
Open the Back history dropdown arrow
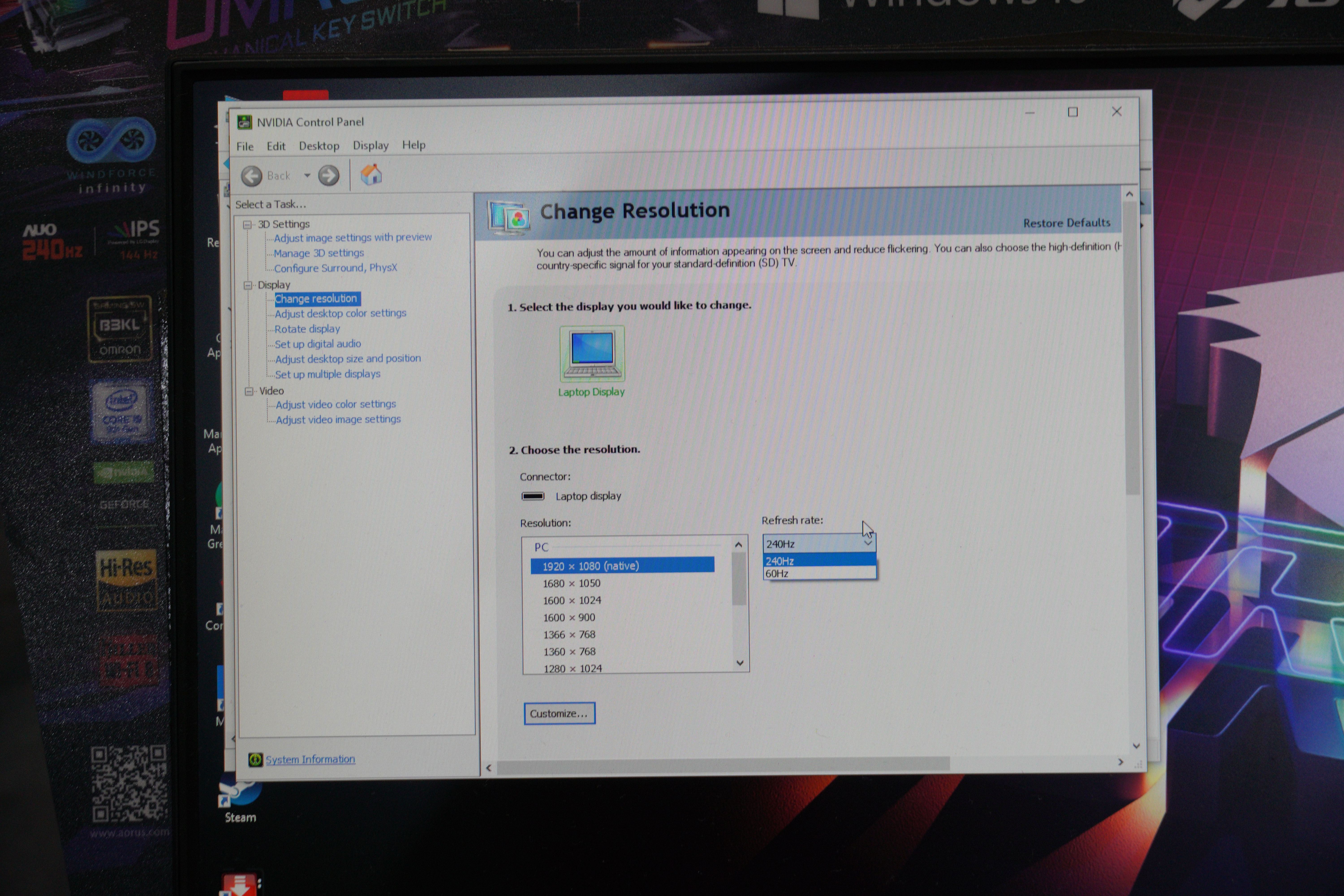tap(307, 175)
